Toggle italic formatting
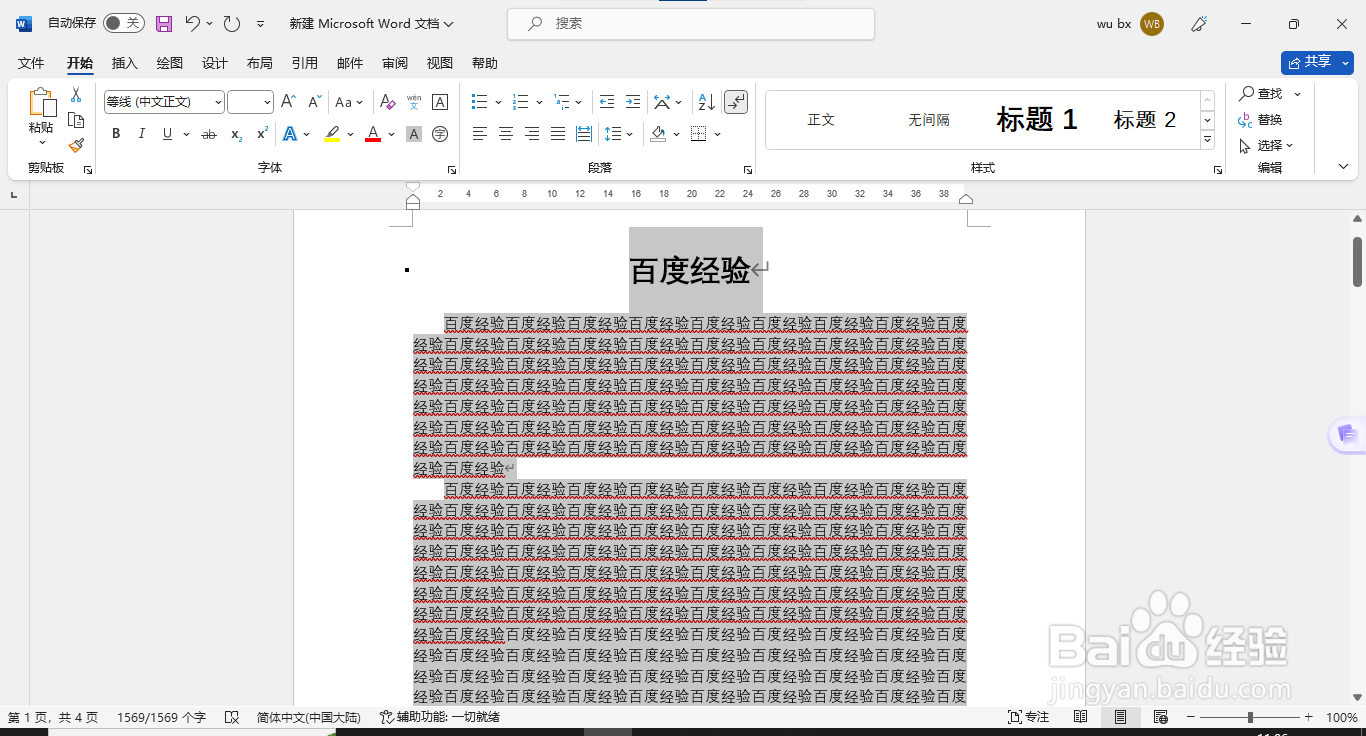This screenshot has height=736, width=1366. [x=142, y=134]
